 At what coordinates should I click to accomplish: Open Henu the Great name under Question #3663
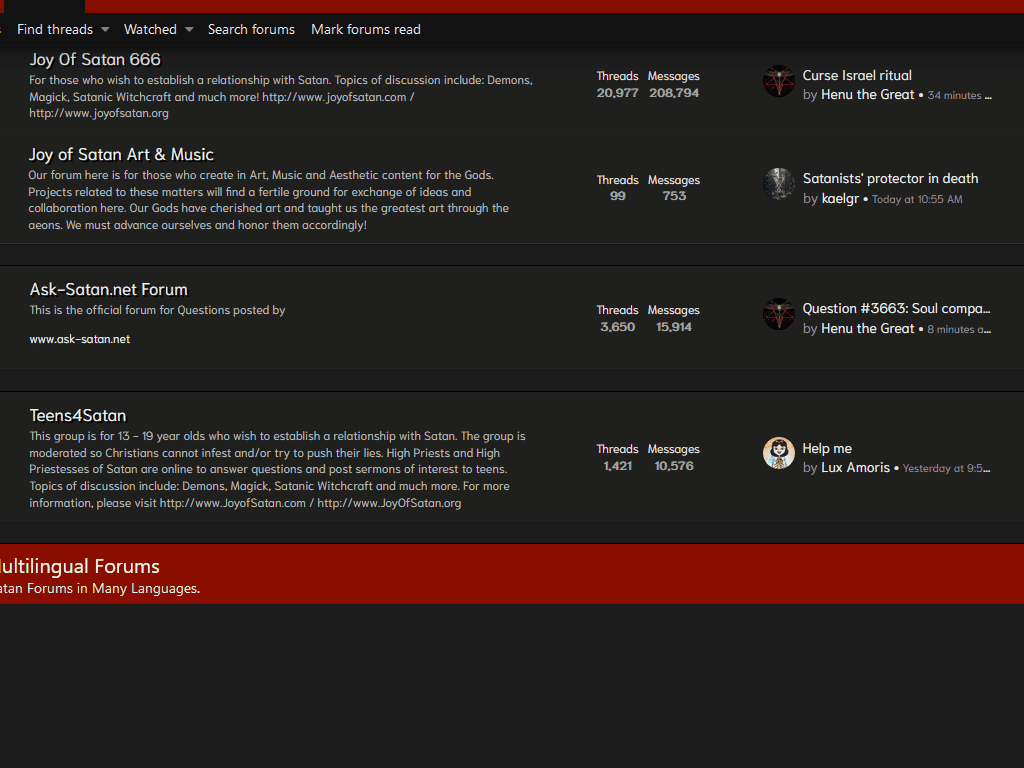tap(867, 328)
